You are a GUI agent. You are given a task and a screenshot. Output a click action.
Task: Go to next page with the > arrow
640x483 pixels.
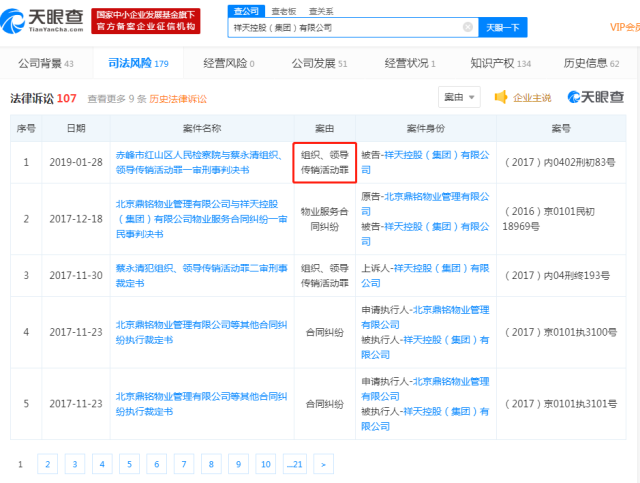click(x=322, y=464)
